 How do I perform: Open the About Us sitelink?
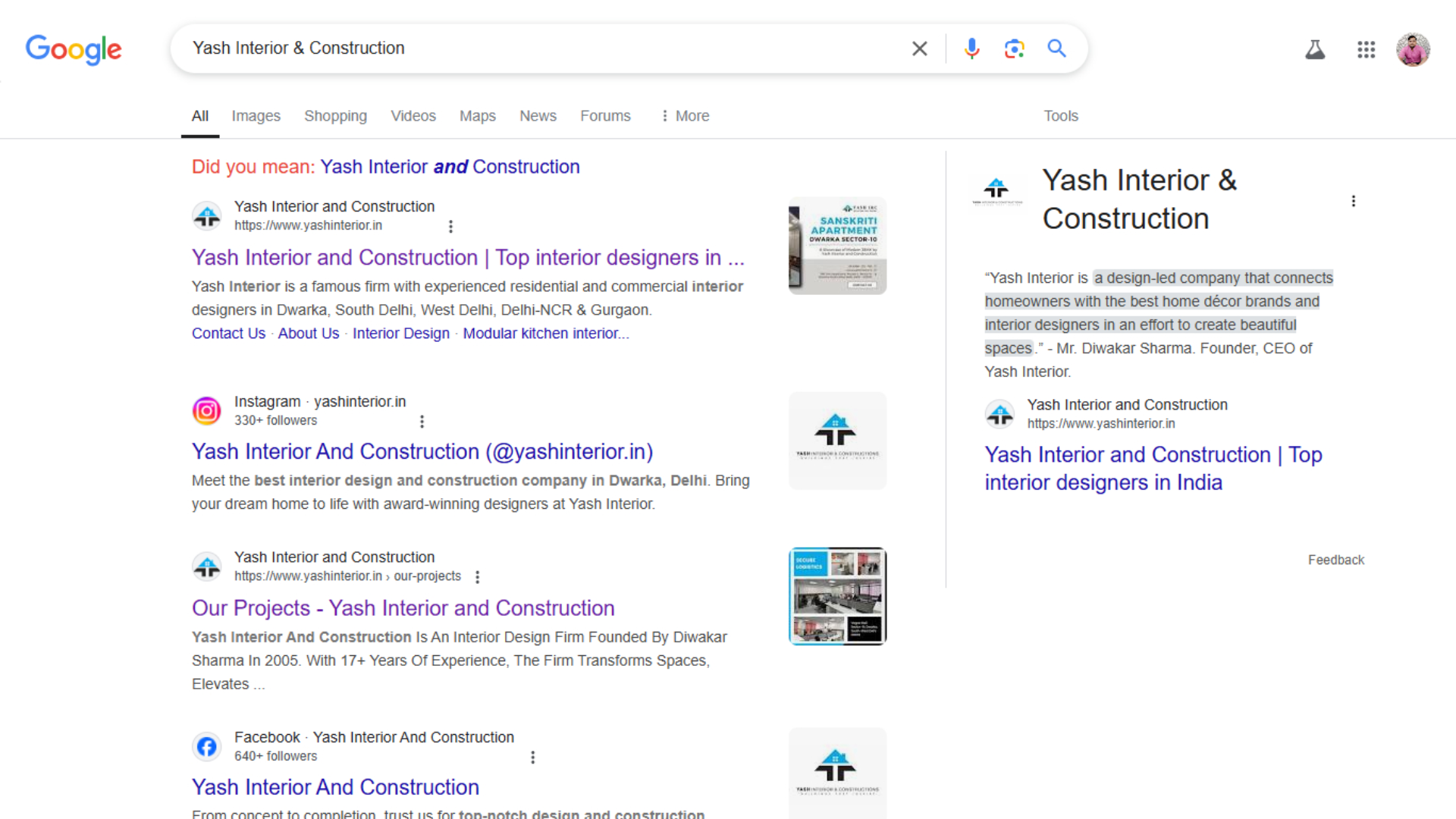coord(308,334)
